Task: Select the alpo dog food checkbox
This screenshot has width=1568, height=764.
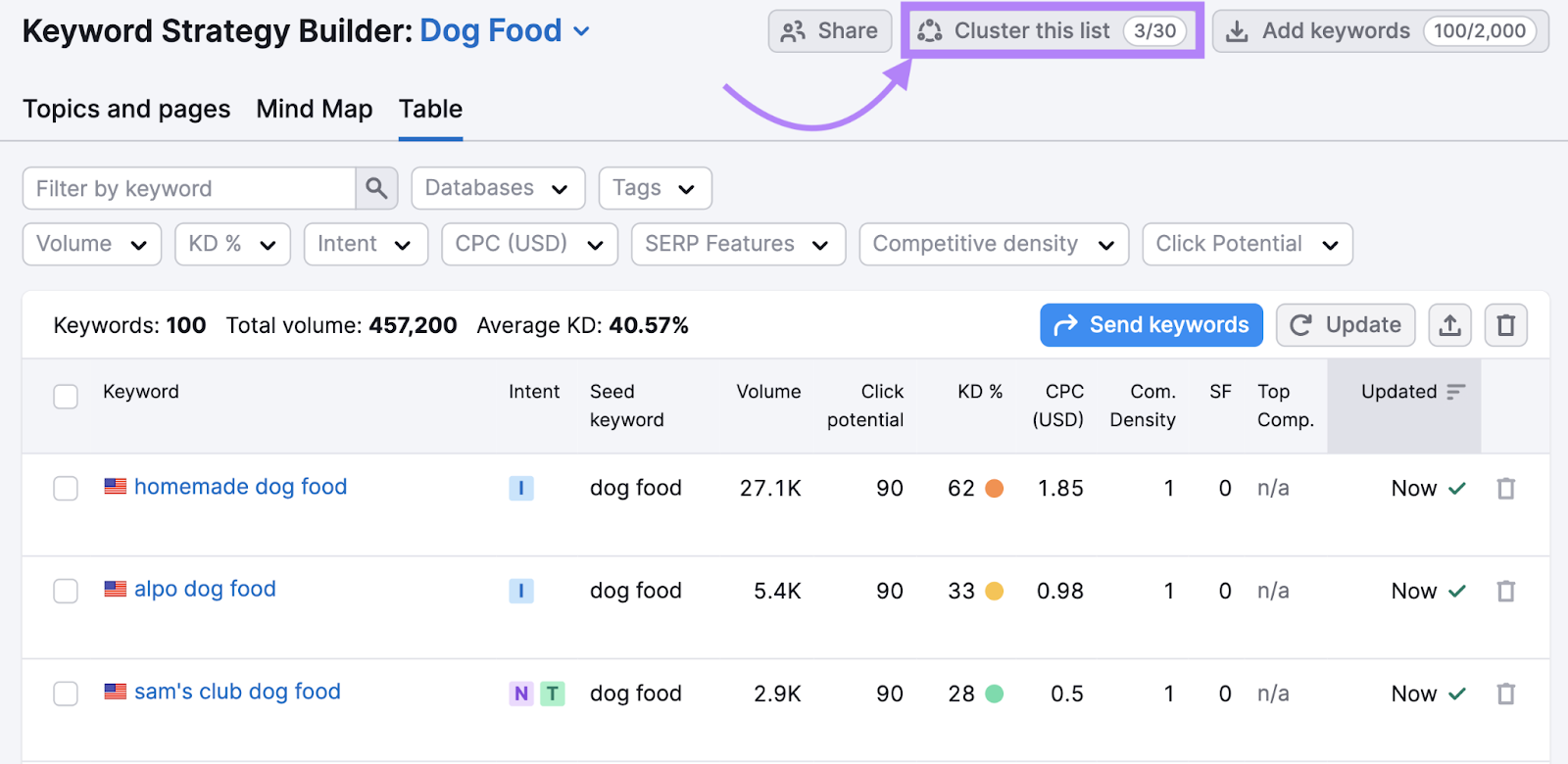Action: coord(66,591)
